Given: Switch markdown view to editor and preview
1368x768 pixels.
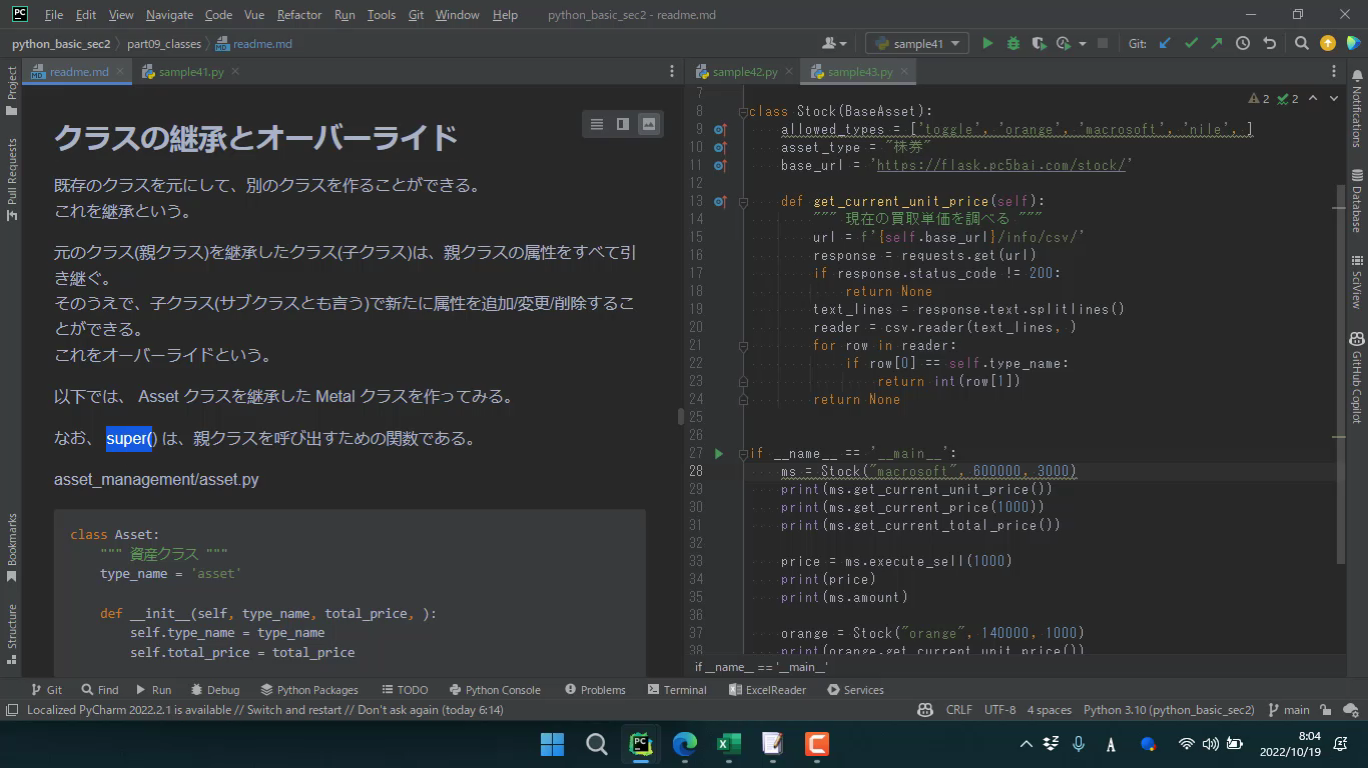Looking at the screenshot, I should [623, 124].
